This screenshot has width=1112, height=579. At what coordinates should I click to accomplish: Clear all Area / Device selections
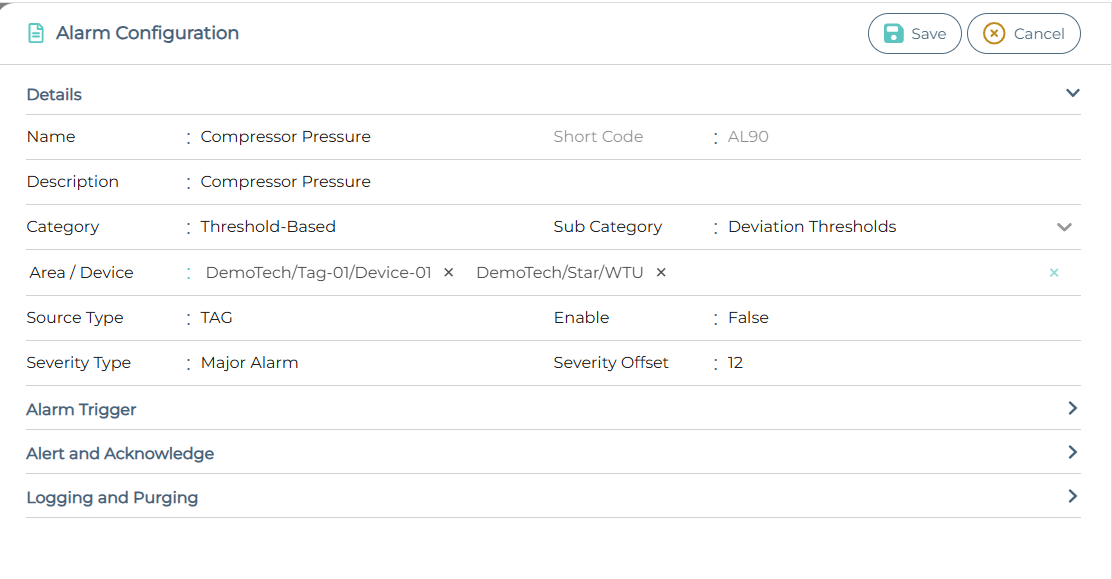point(1054,272)
